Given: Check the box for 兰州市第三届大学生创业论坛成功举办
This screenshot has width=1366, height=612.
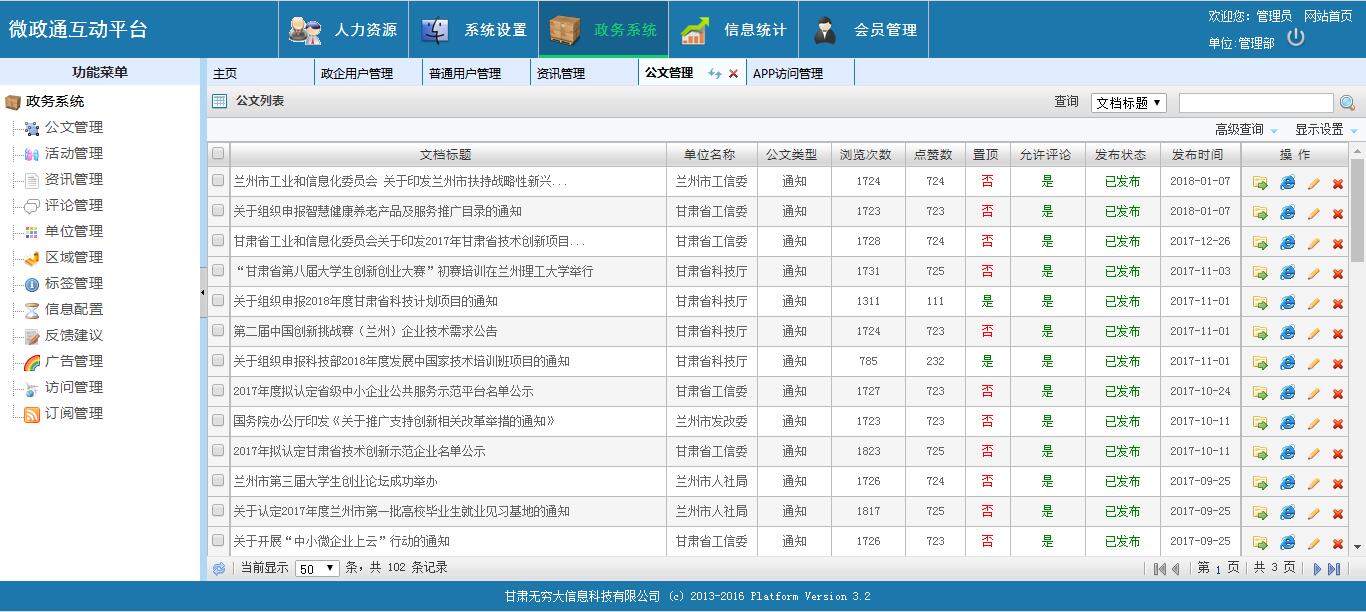Looking at the screenshot, I should (218, 481).
